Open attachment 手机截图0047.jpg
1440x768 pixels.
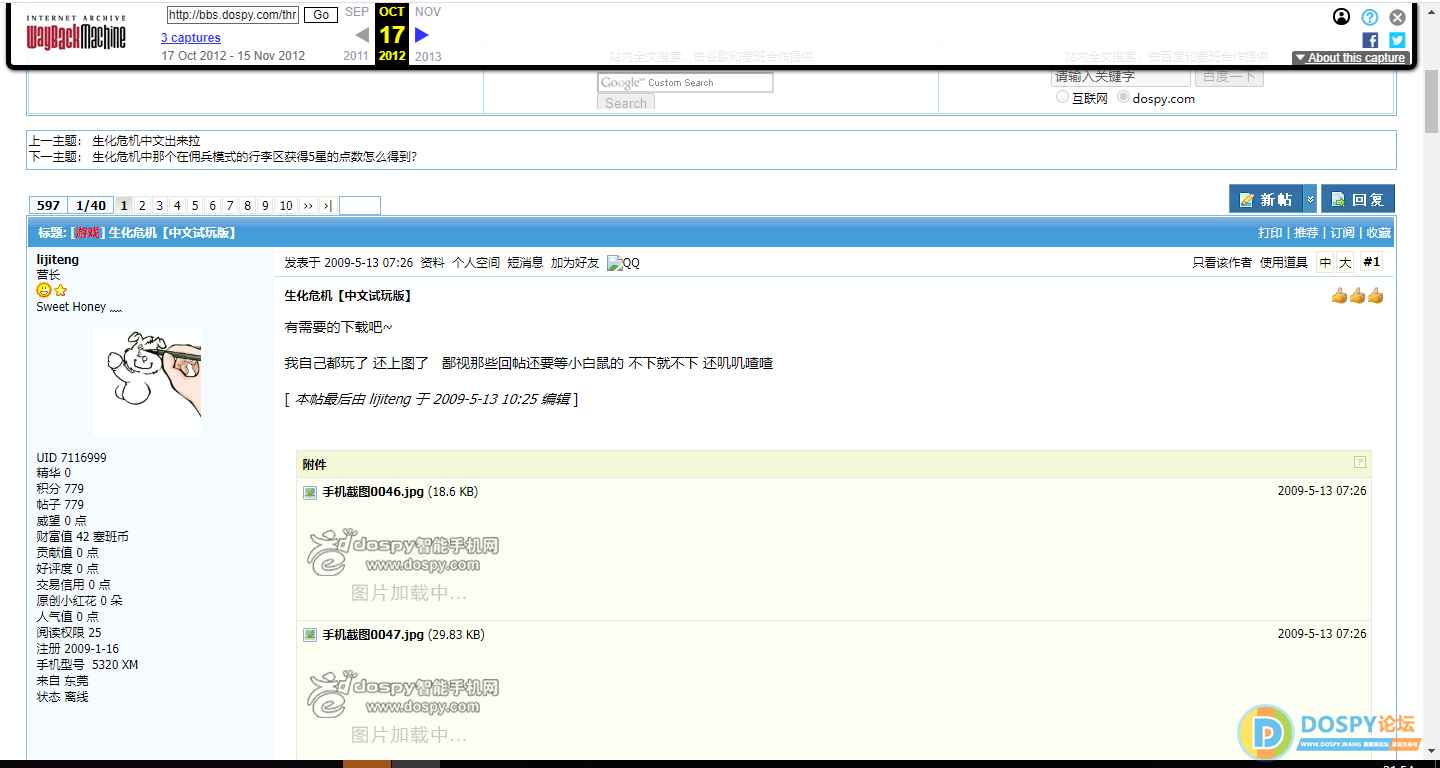point(373,634)
